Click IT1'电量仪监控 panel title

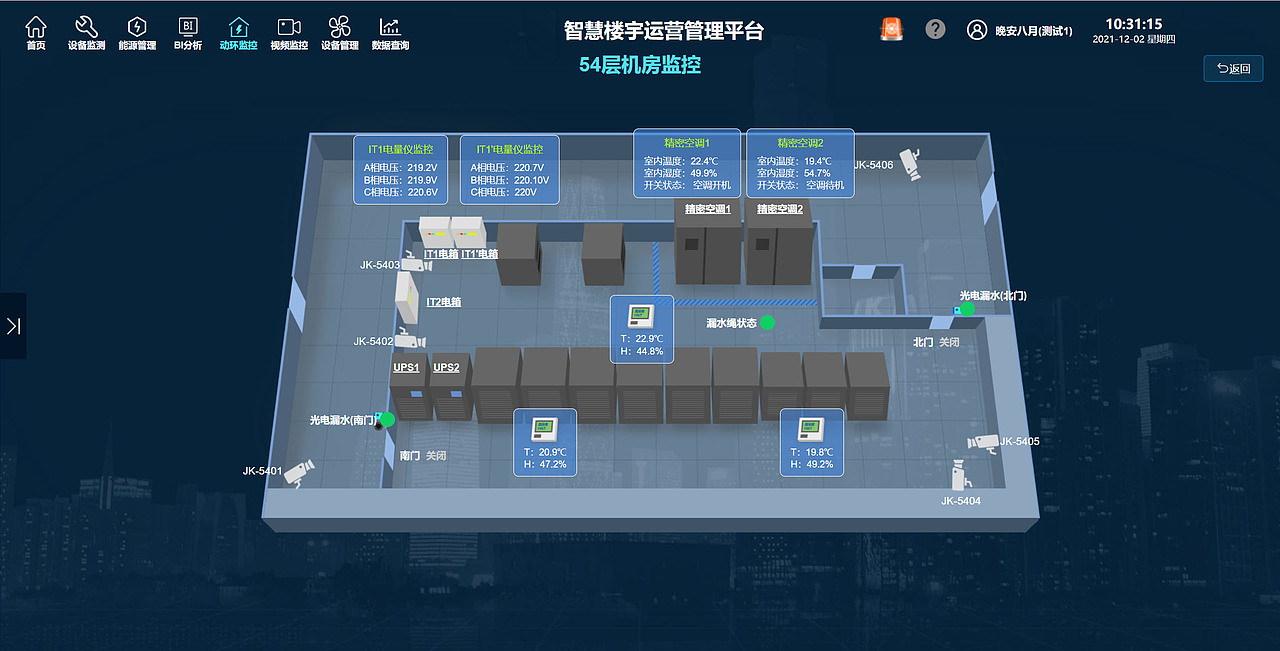pyautogui.click(x=510, y=149)
